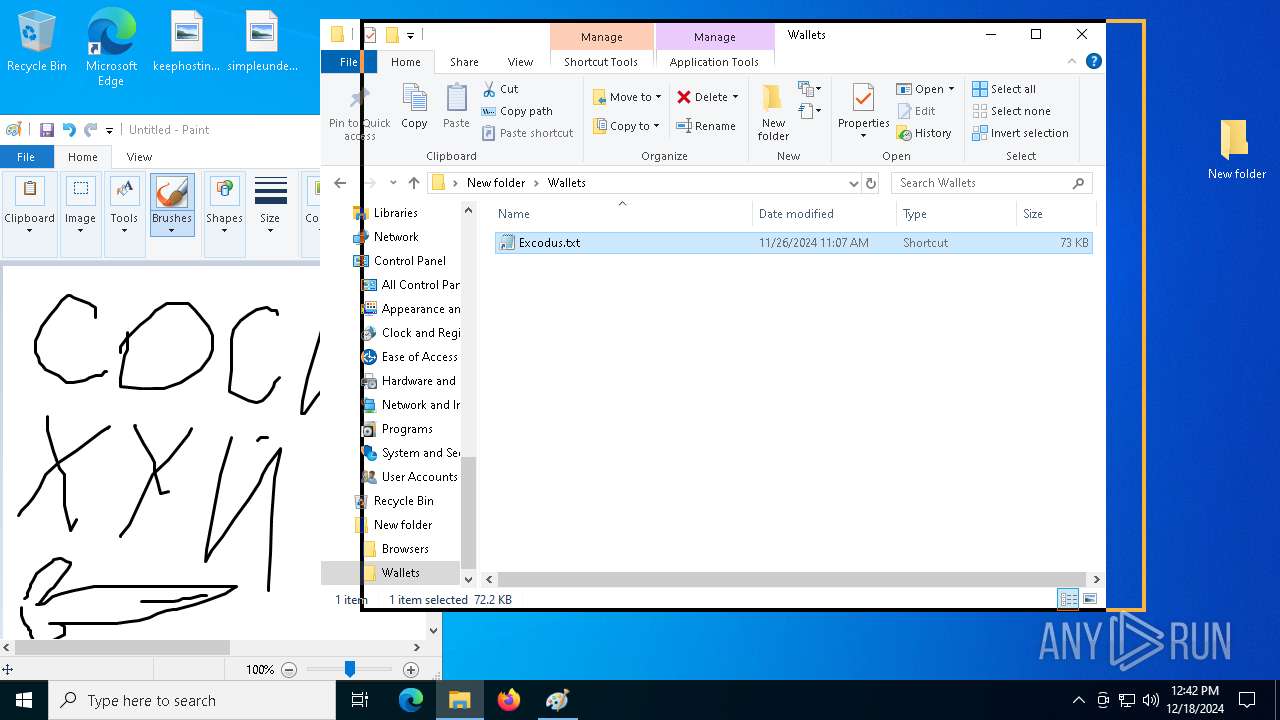This screenshot has width=1280, height=720.
Task: Switch to Details view icon in status bar
Action: click(x=1068, y=599)
